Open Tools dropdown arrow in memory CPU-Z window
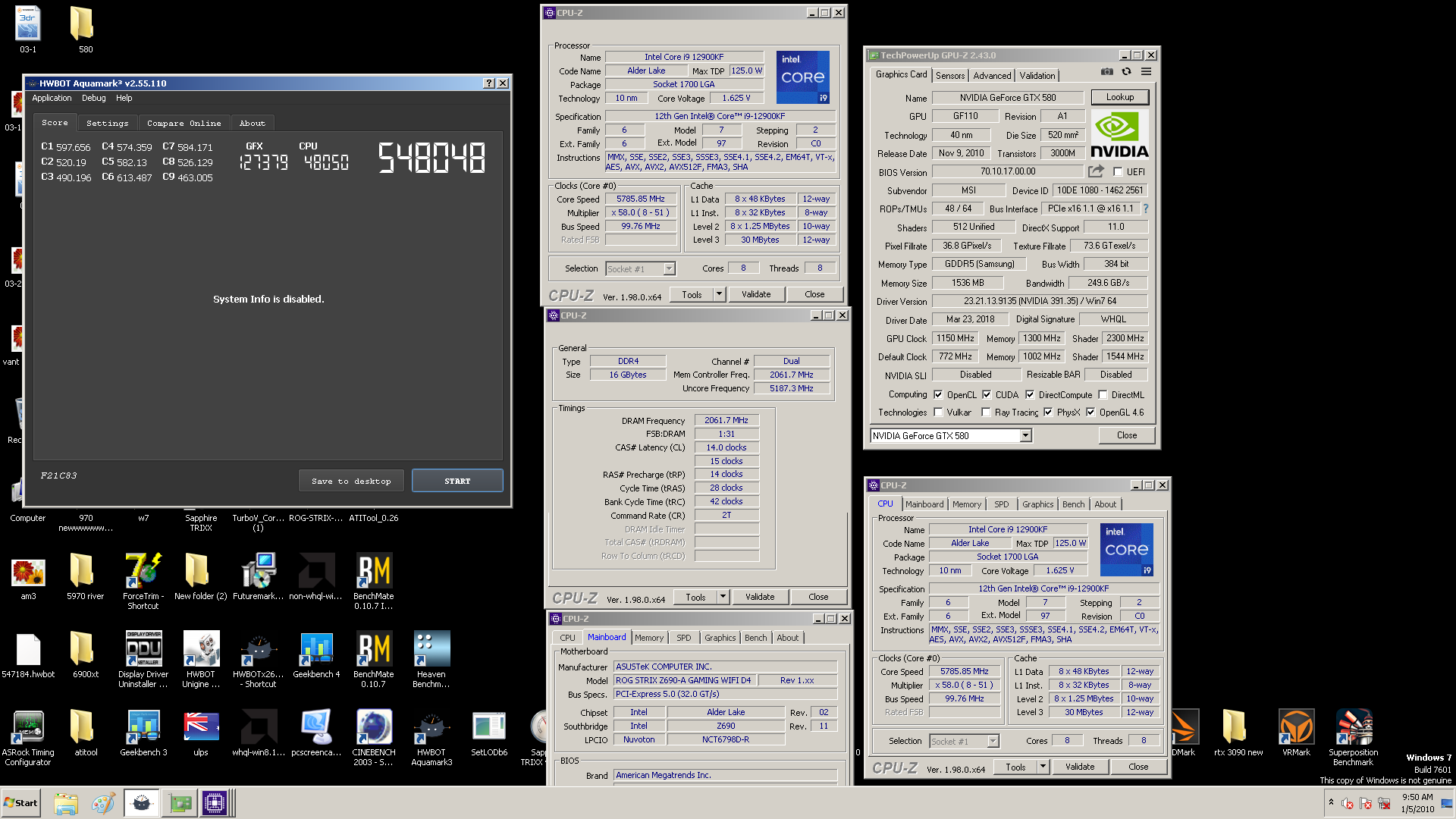This screenshot has width=1456, height=819. tap(723, 597)
